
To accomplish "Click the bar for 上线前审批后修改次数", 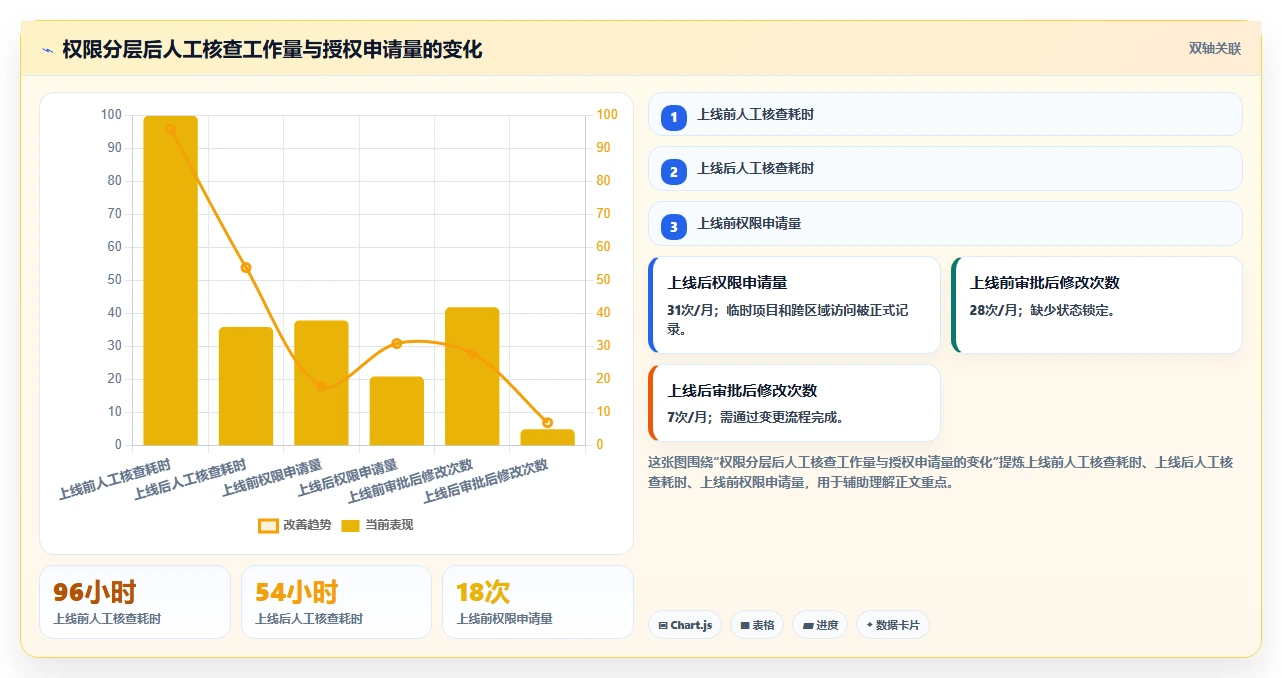I will (x=472, y=376).
